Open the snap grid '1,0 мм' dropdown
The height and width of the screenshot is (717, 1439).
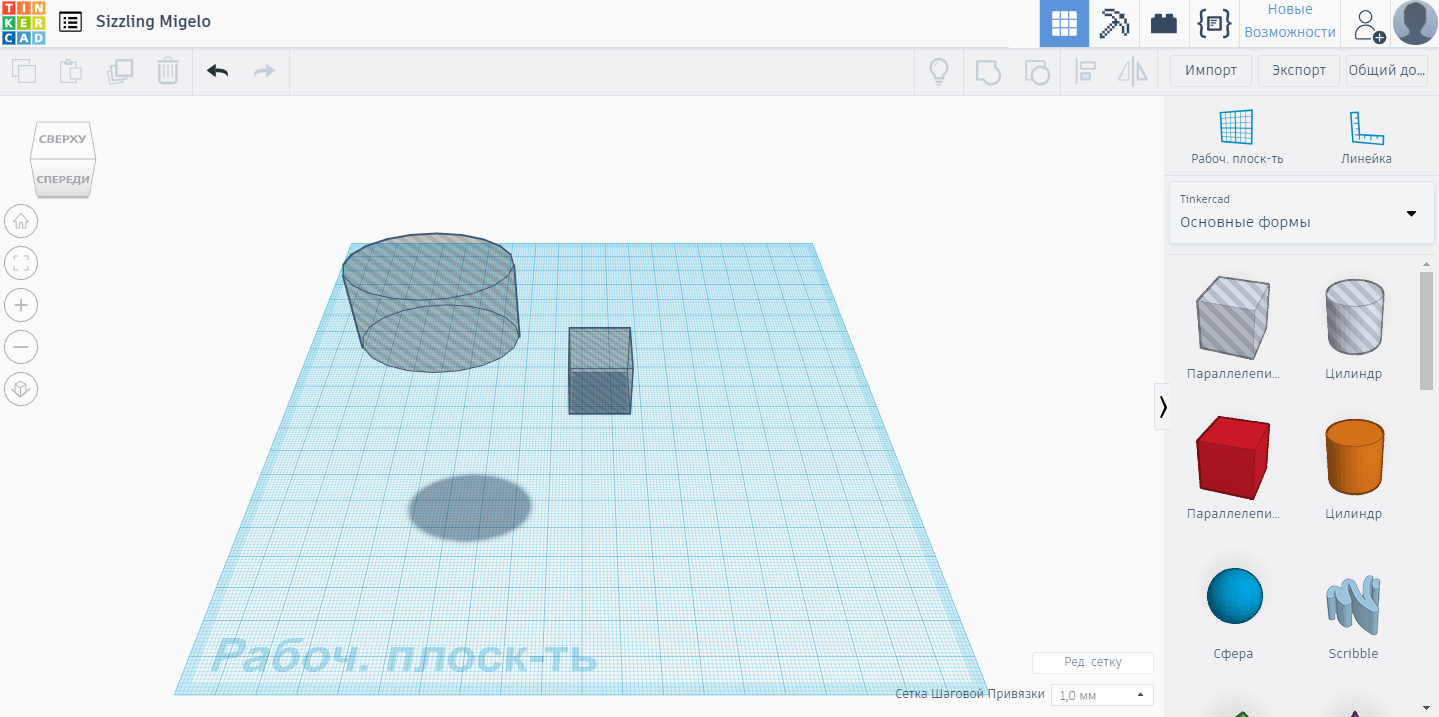pos(1100,694)
